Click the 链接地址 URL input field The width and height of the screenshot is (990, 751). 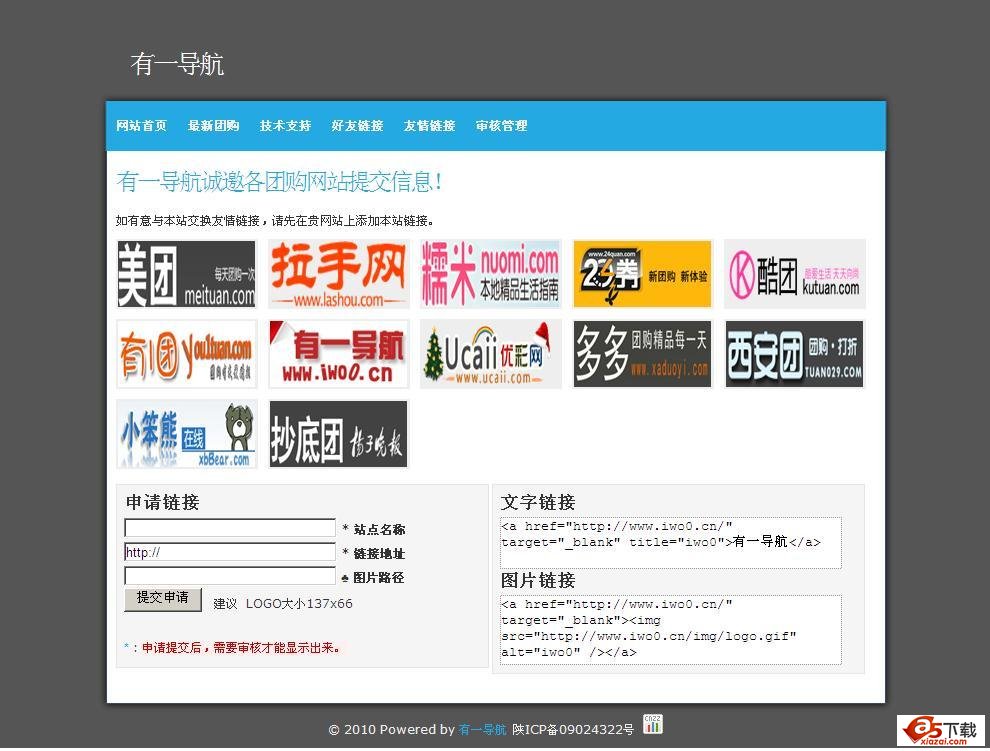[230, 552]
